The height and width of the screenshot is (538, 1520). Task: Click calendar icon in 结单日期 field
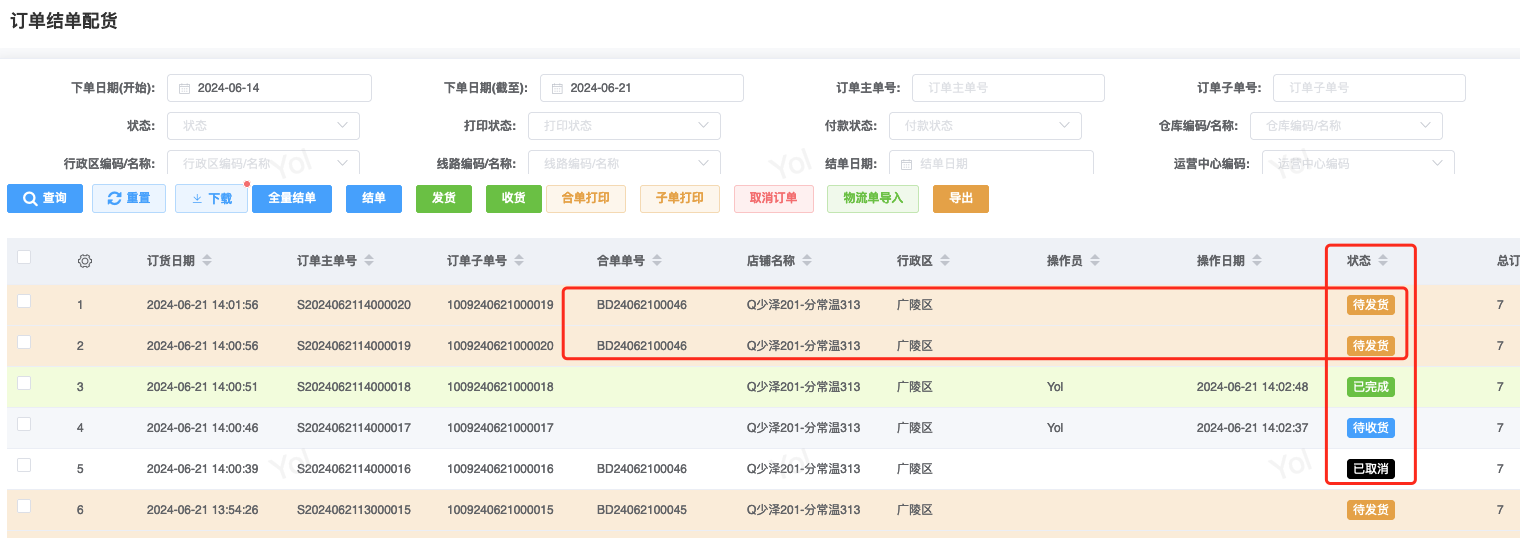[x=907, y=164]
